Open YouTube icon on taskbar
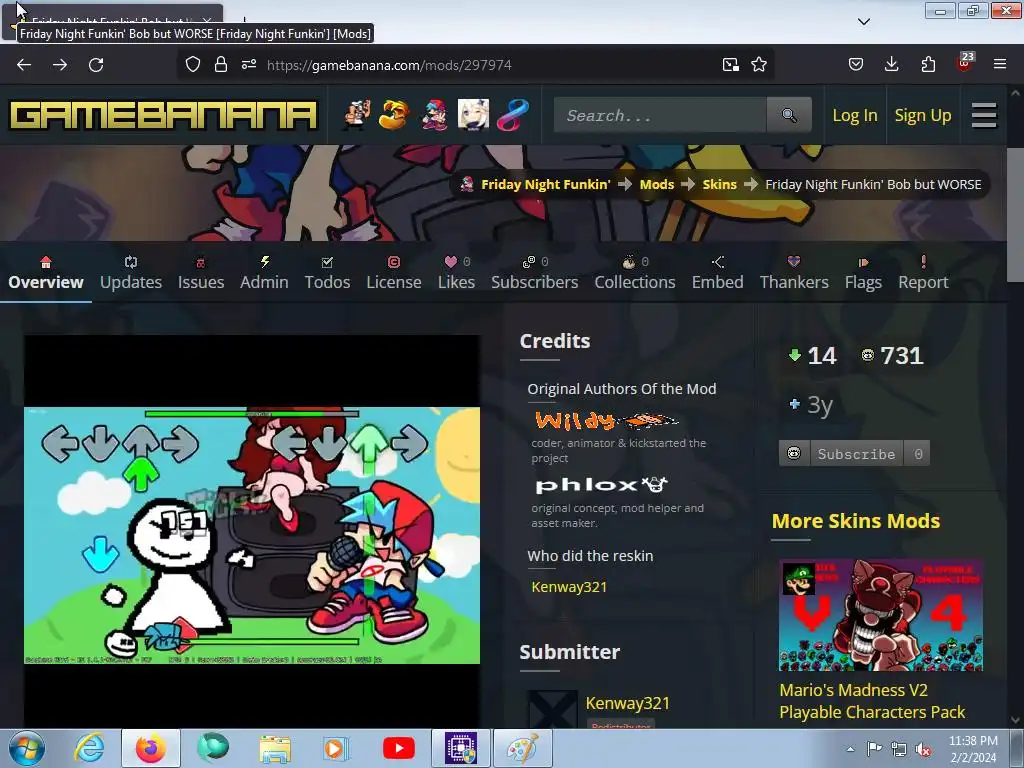 [398, 748]
